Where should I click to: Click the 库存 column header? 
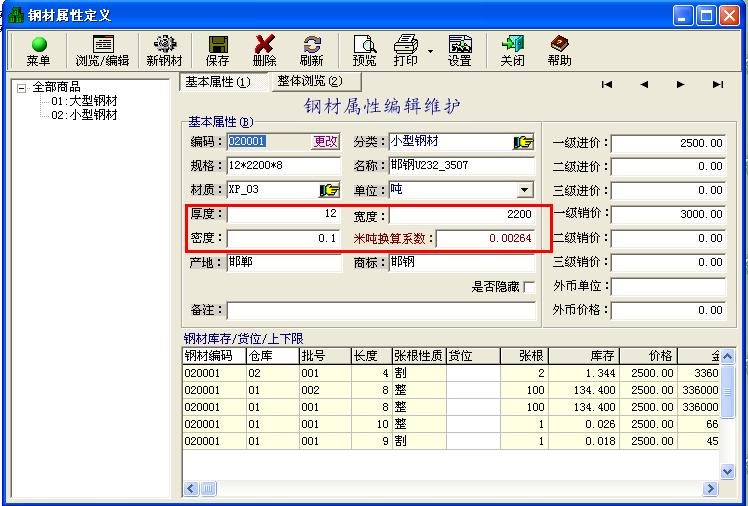584,356
